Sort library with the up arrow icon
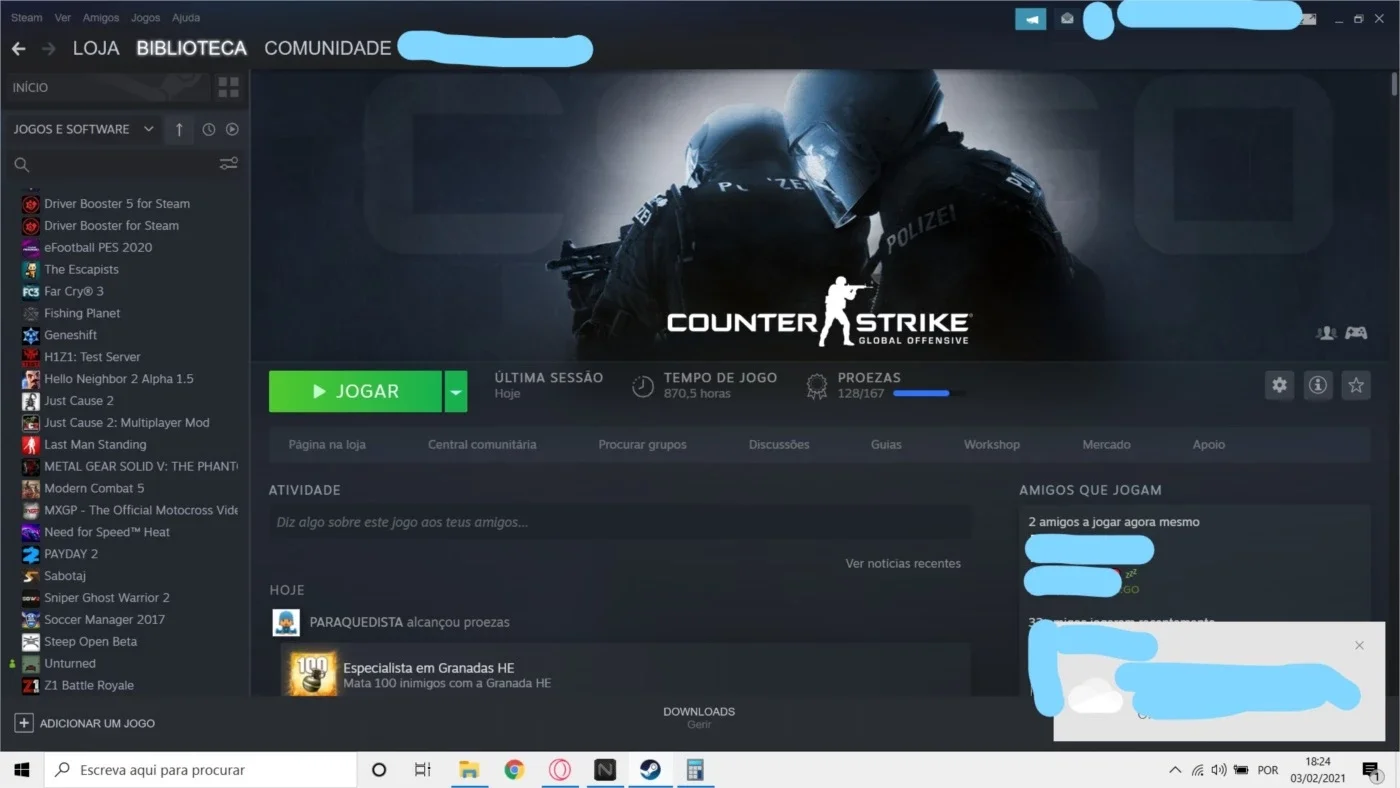This screenshot has width=1400, height=788. pos(179,129)
